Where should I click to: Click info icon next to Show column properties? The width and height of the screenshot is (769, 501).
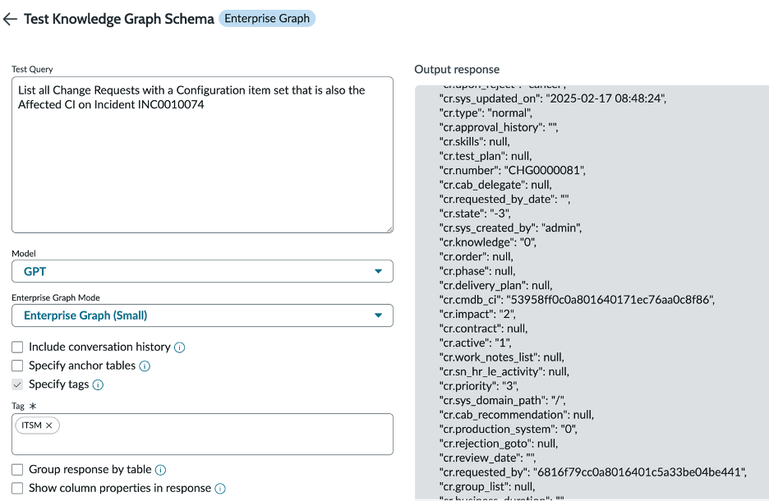(220, 489)
